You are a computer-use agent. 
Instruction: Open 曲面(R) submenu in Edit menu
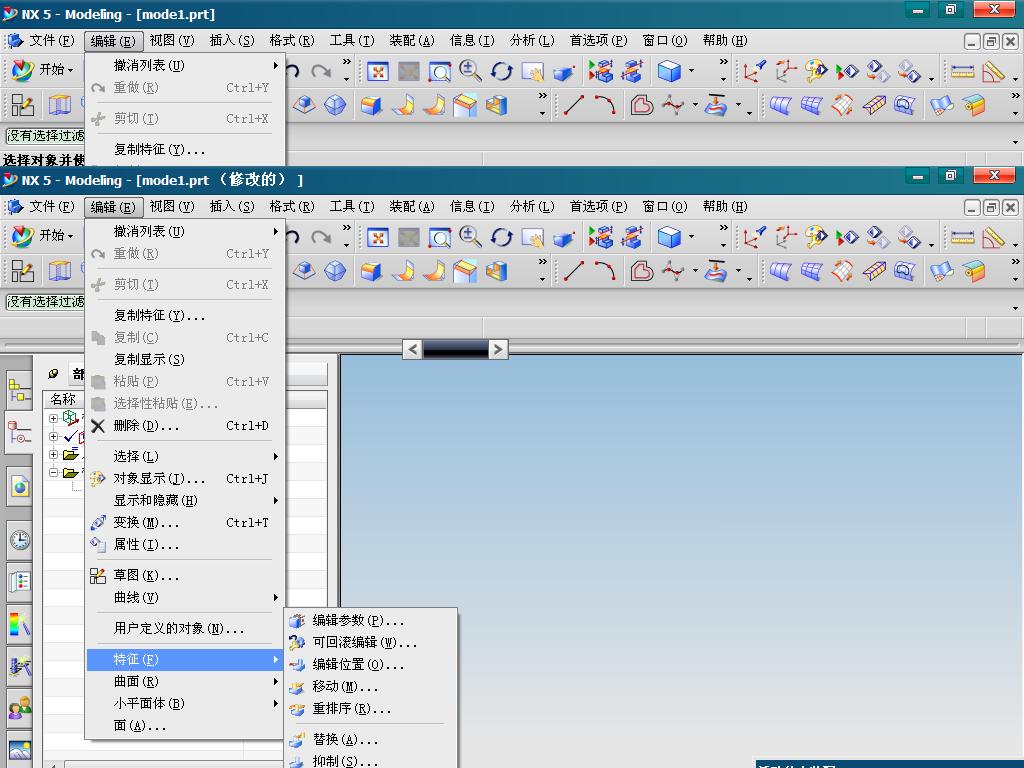pyautogui.click(x=185, y=681)
